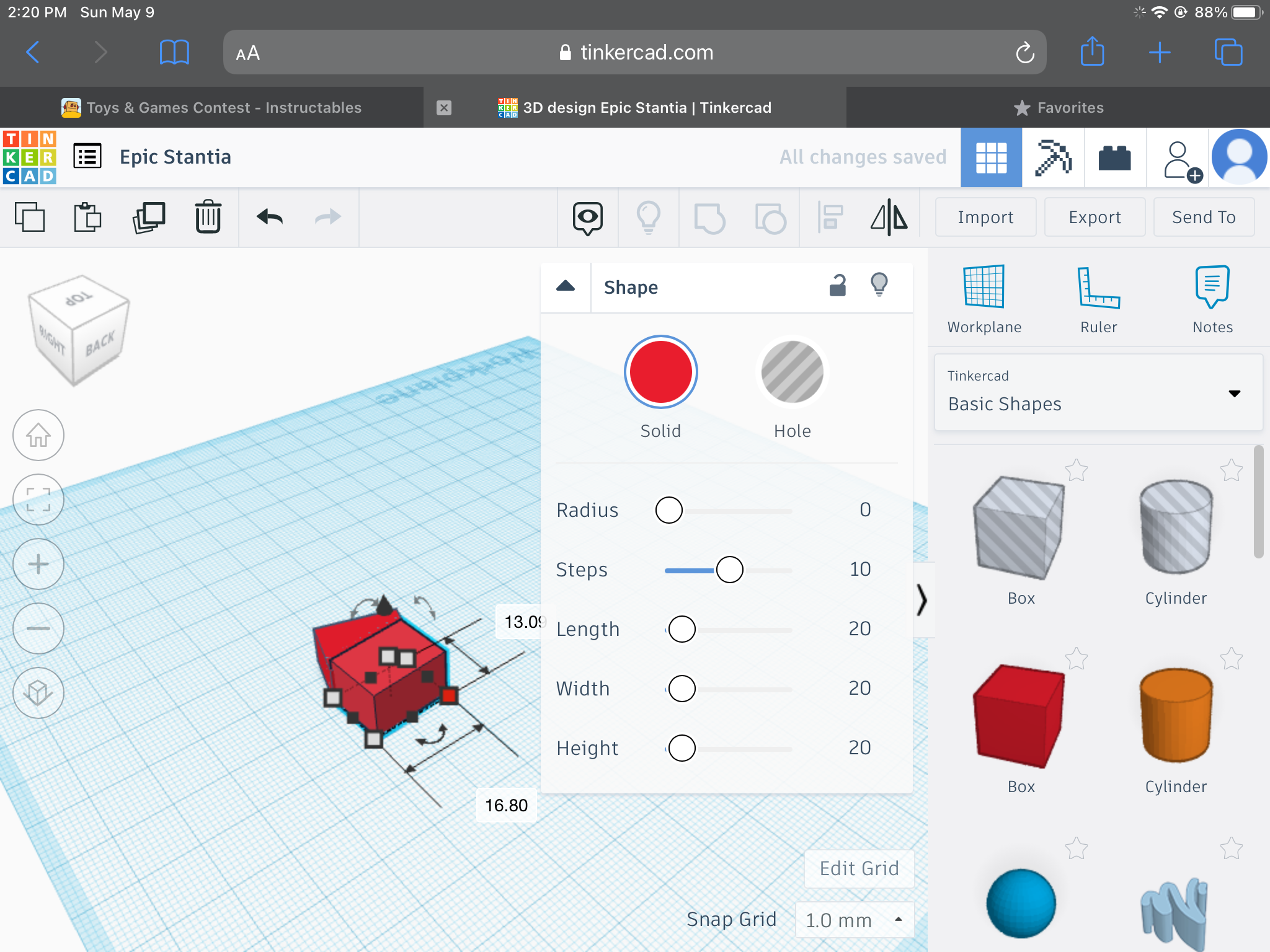Toggle the shape lock icon
Viewport: 1270px width, 952px height.
coord(838,285)
